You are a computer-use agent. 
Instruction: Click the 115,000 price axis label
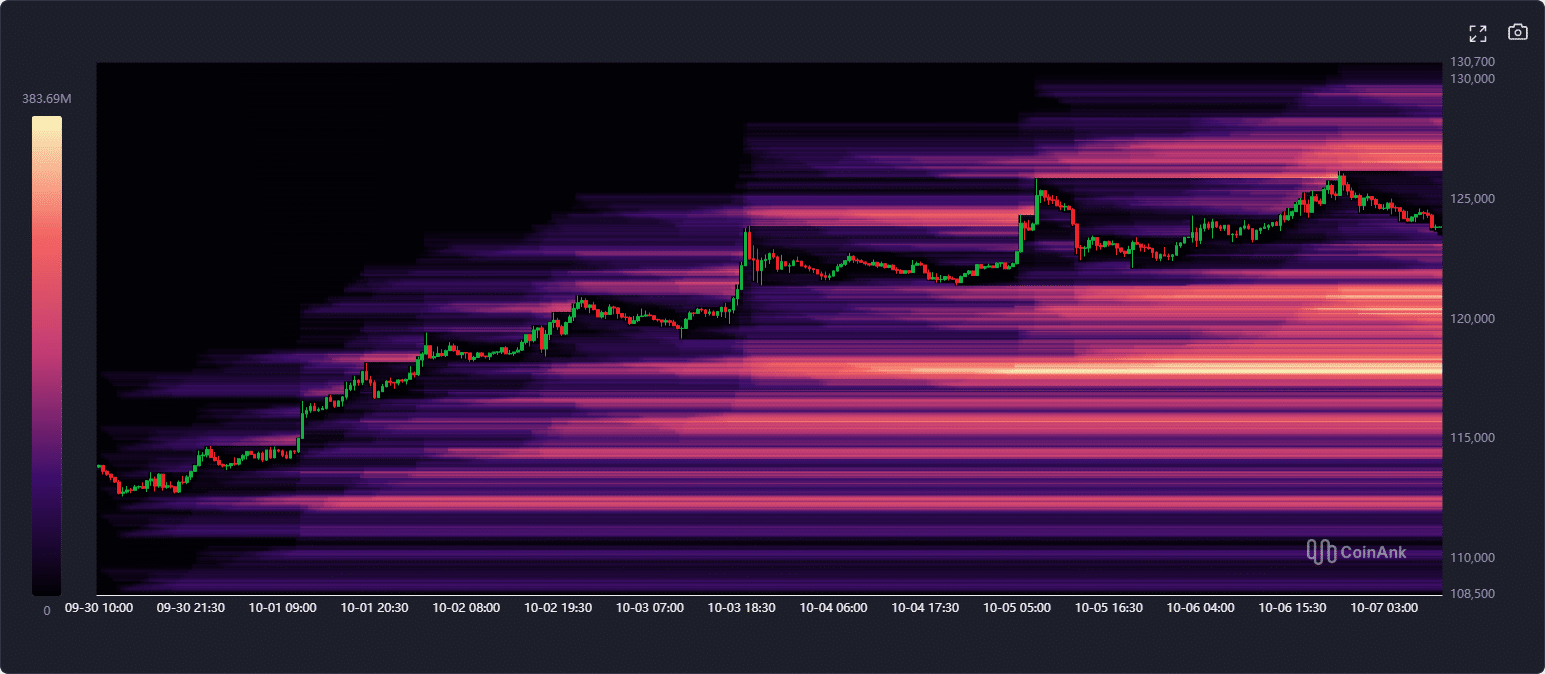1472,437
